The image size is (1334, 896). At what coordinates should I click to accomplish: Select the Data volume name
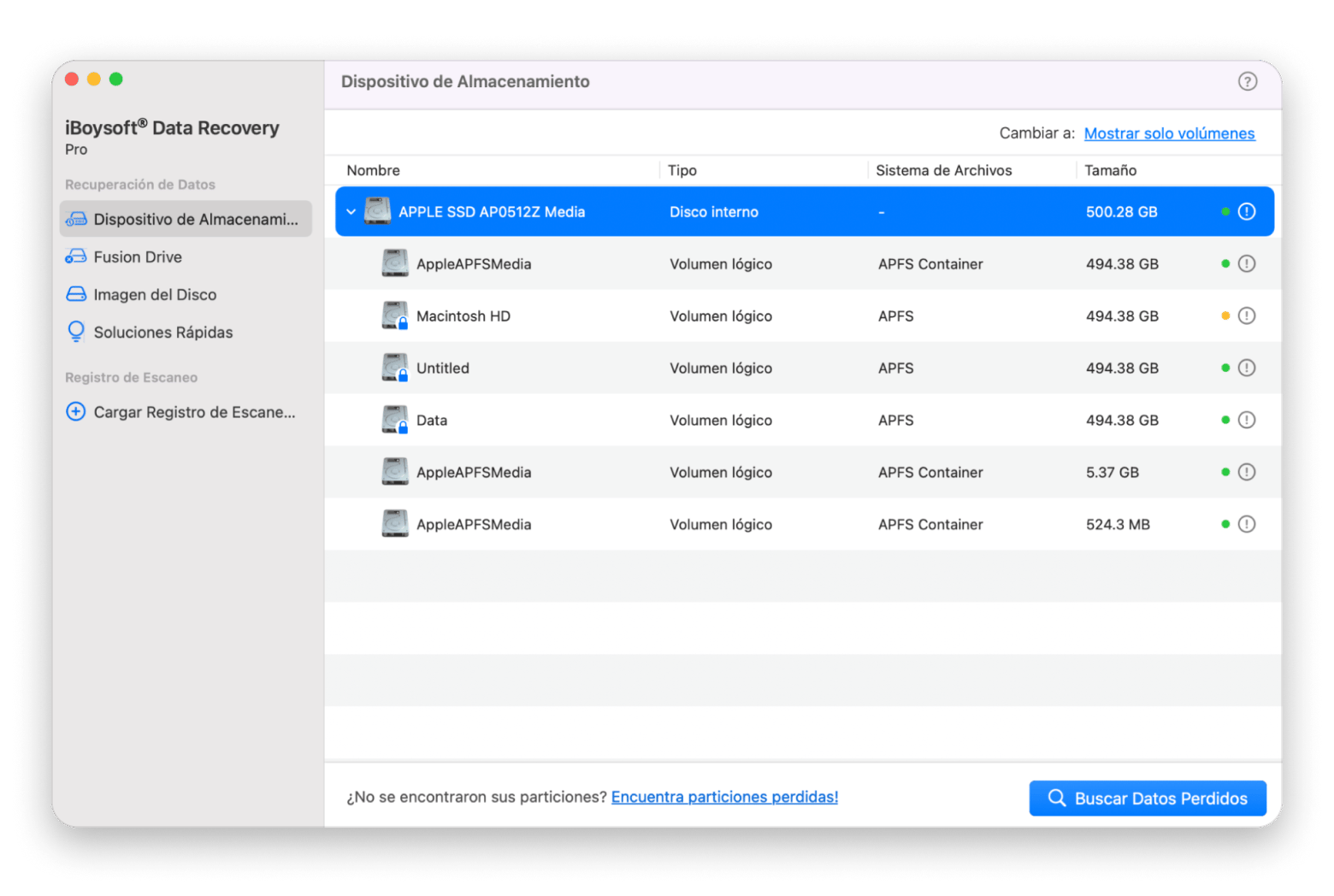432,420
